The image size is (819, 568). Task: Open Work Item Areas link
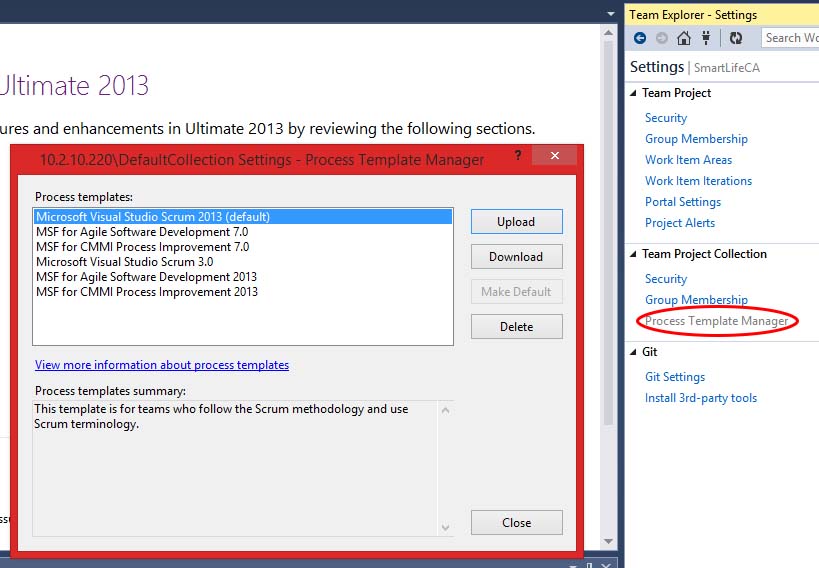688,160
